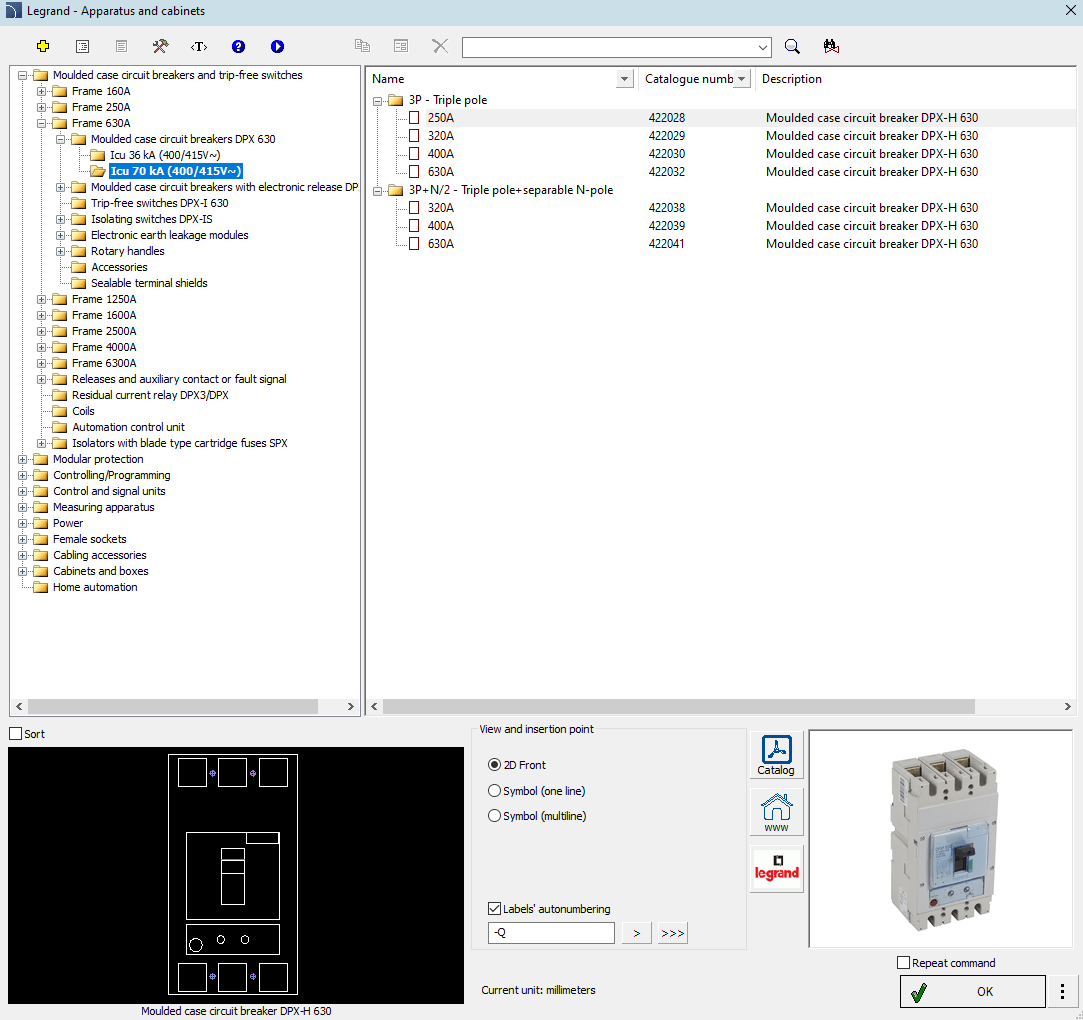Open the www home website icon
The image size is (1083, 1020).
click(x=776, y=811)
